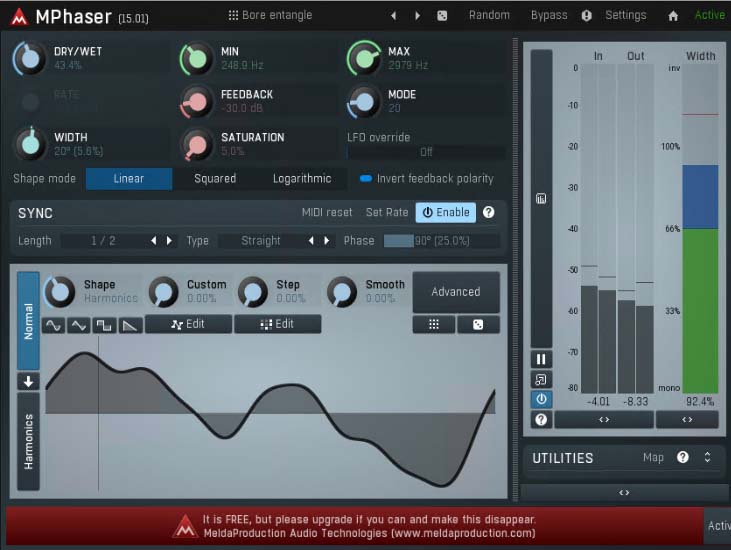
Task: Select Squared shape mode
Action: [215, 179]
